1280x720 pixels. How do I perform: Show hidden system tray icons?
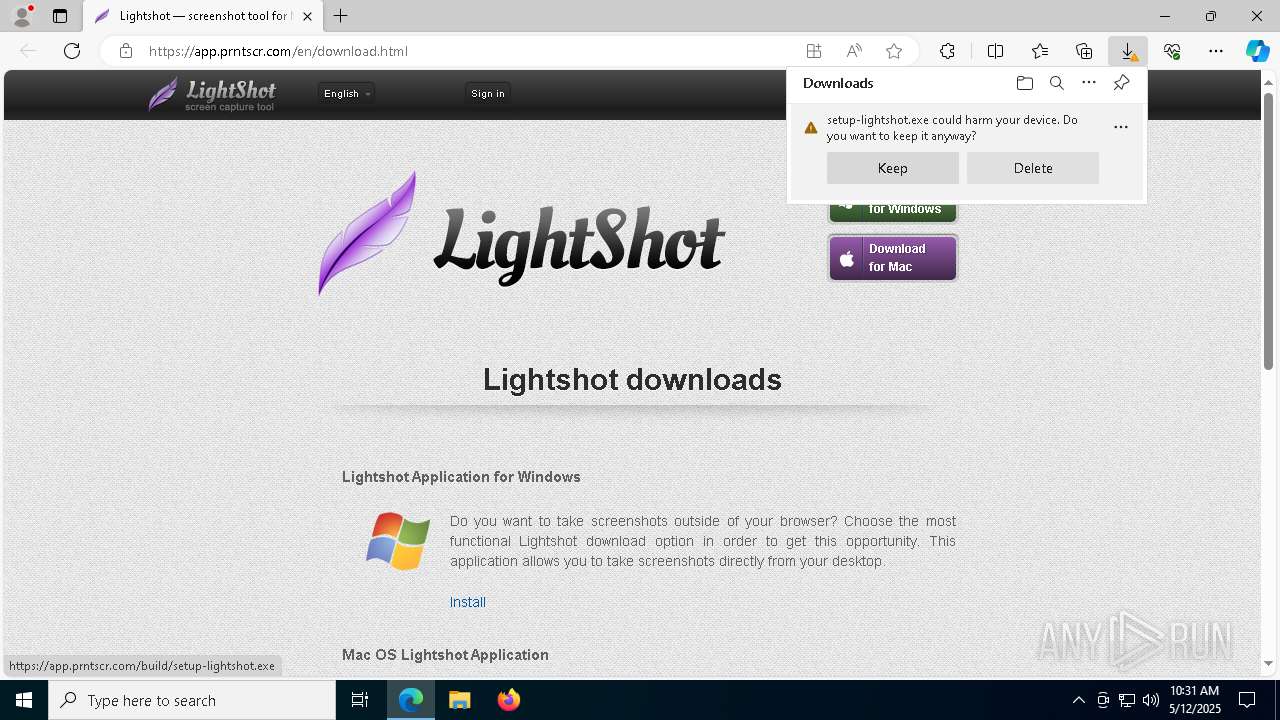pyautogui.click(x=1078, y=700)
